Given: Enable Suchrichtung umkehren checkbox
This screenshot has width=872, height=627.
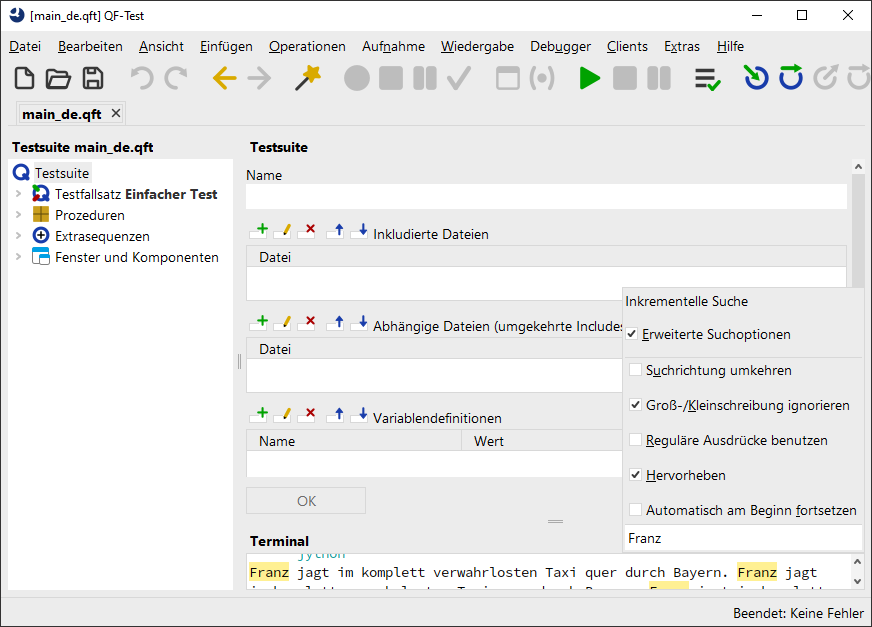Looking at the screenshot, I should pos(635,370).
